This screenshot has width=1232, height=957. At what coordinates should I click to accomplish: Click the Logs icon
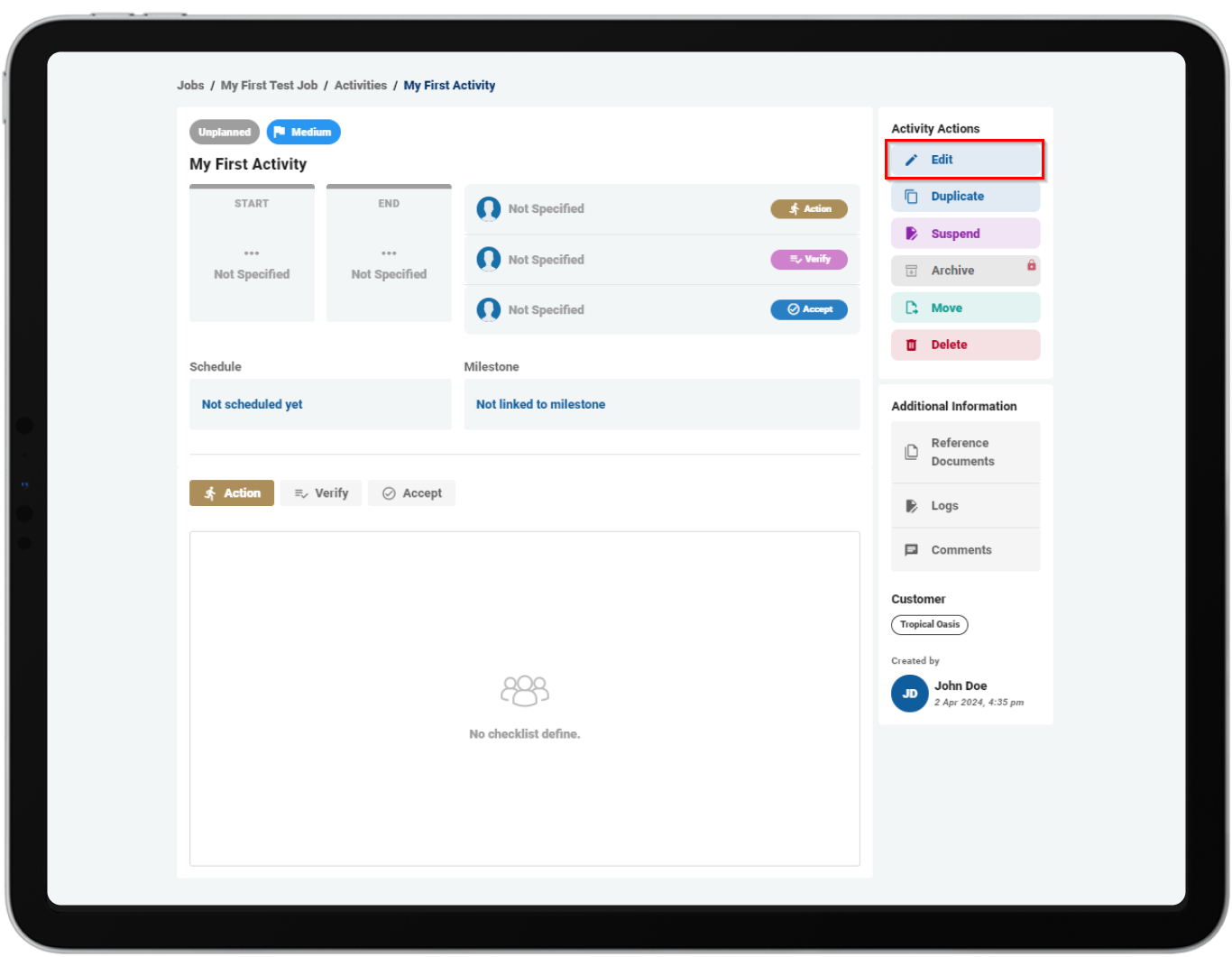click(911, 506)
